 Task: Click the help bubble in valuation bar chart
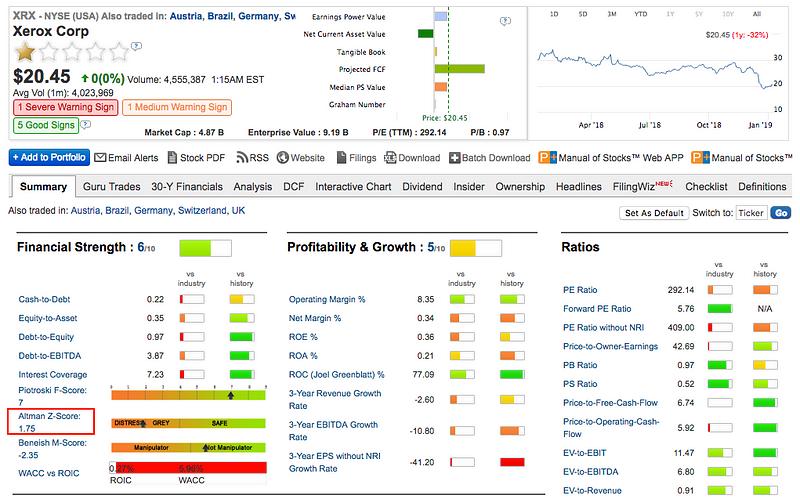[x=505, y=21]
